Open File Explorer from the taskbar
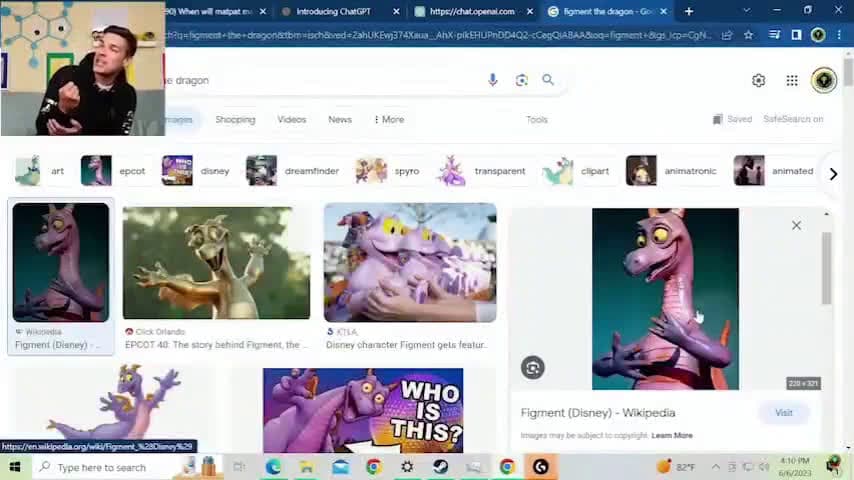The image size is (854, 480). coord(307,467)
